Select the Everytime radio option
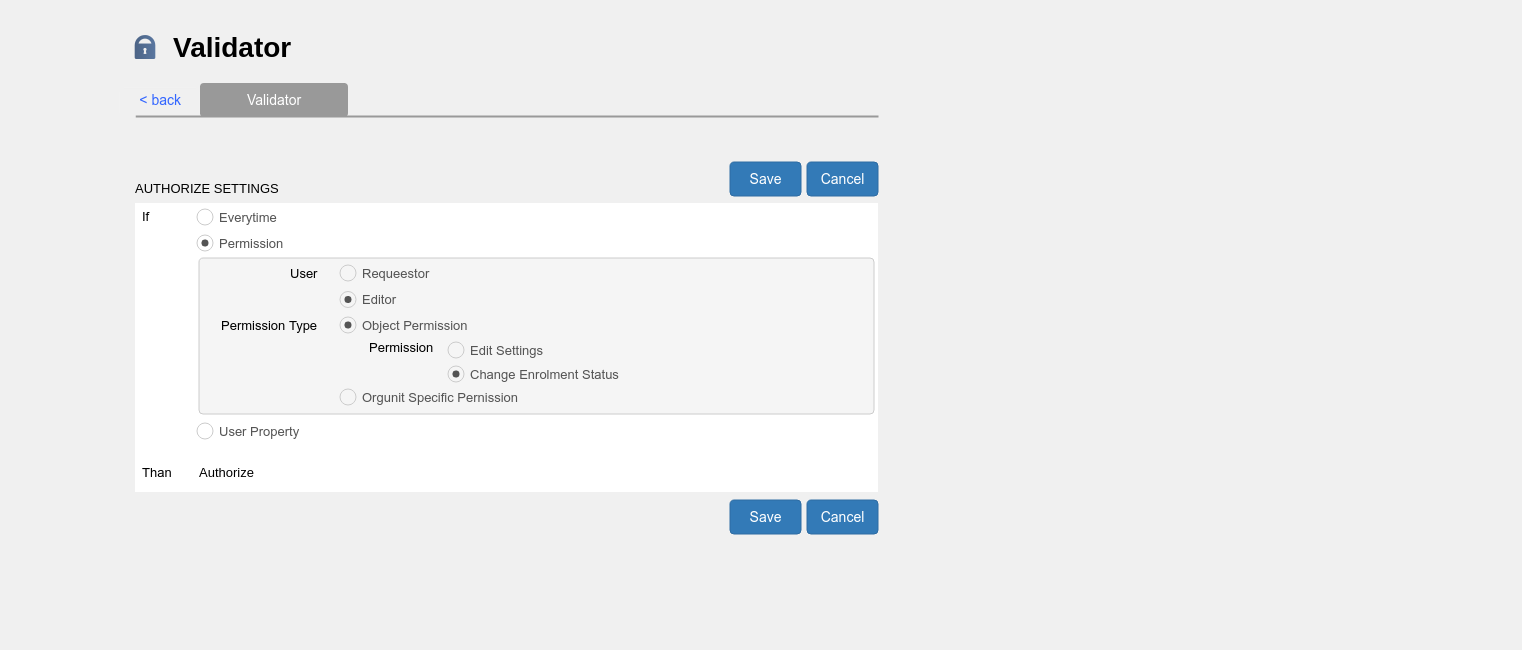 tap(205, 217)
